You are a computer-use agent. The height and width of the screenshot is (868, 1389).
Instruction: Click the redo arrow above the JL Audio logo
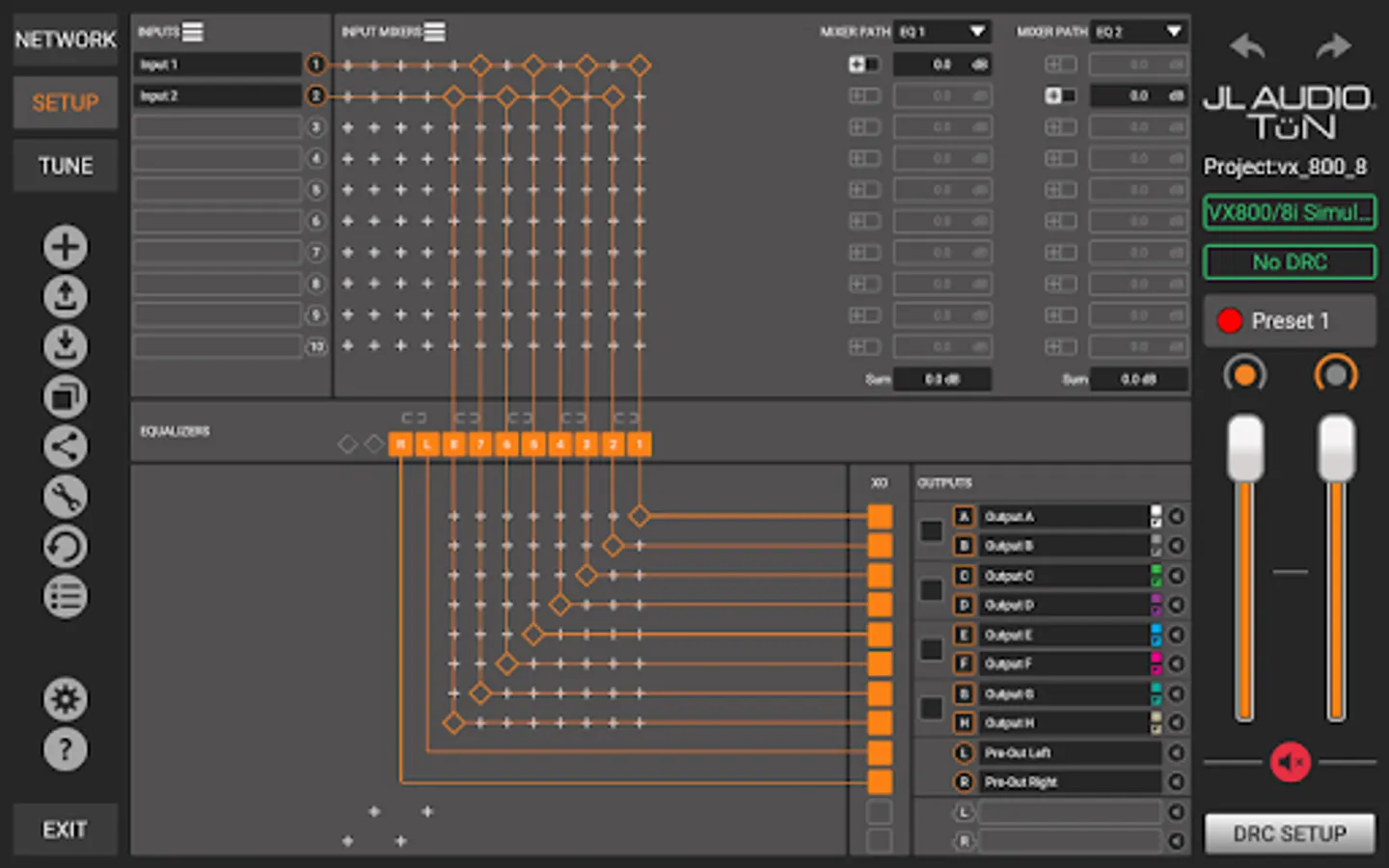pyautogui.click(x=1334, y=45)
